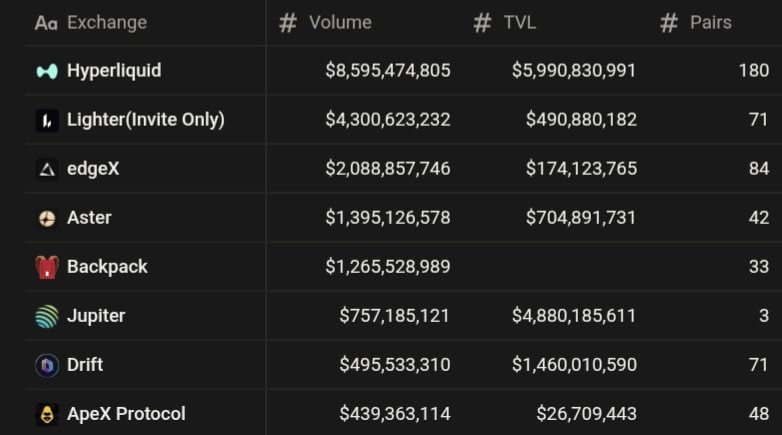Click the Aster logo icon
782x435 pixels.
(x=47, y=218)
